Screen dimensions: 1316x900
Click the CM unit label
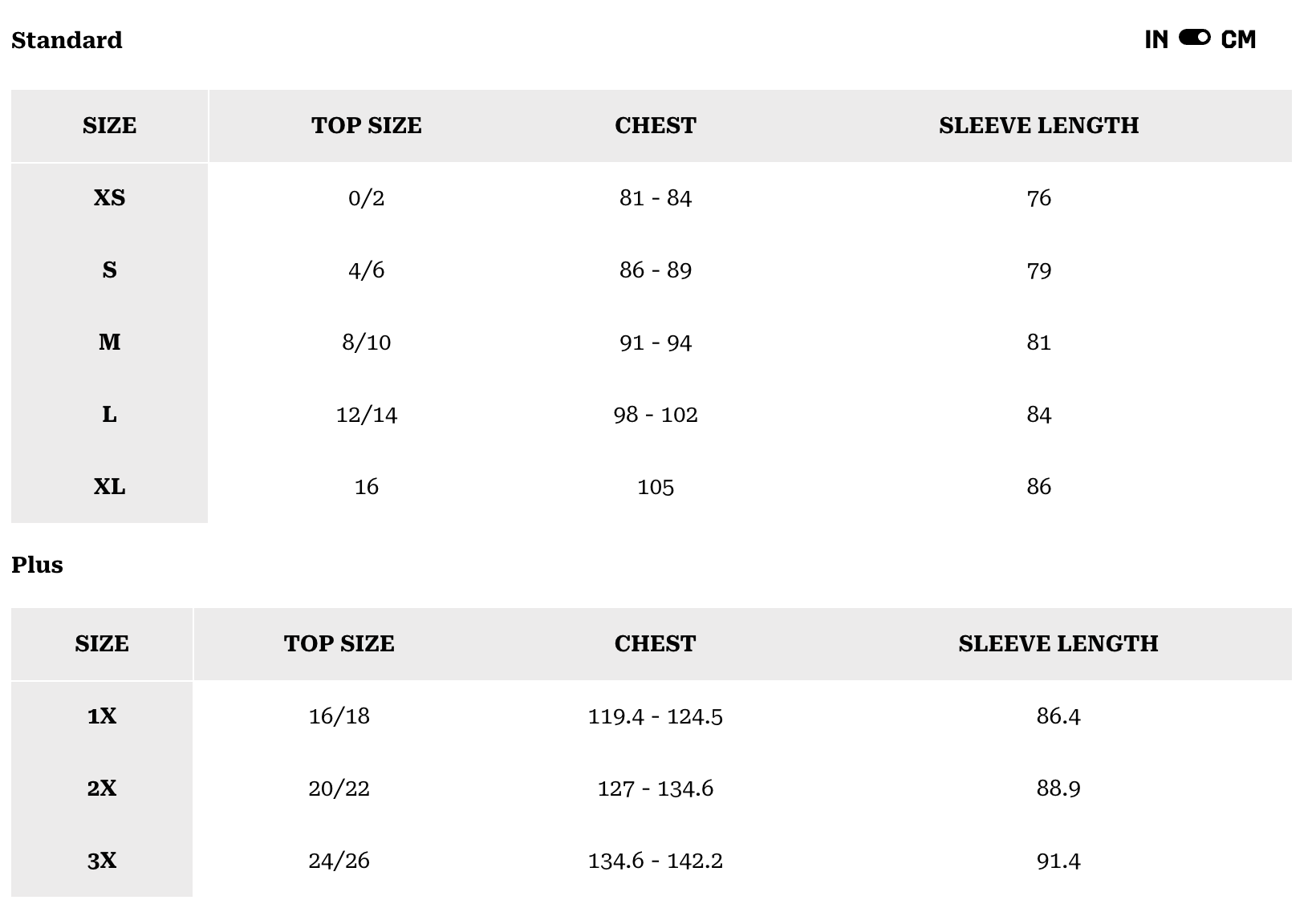pos(1238,39)
